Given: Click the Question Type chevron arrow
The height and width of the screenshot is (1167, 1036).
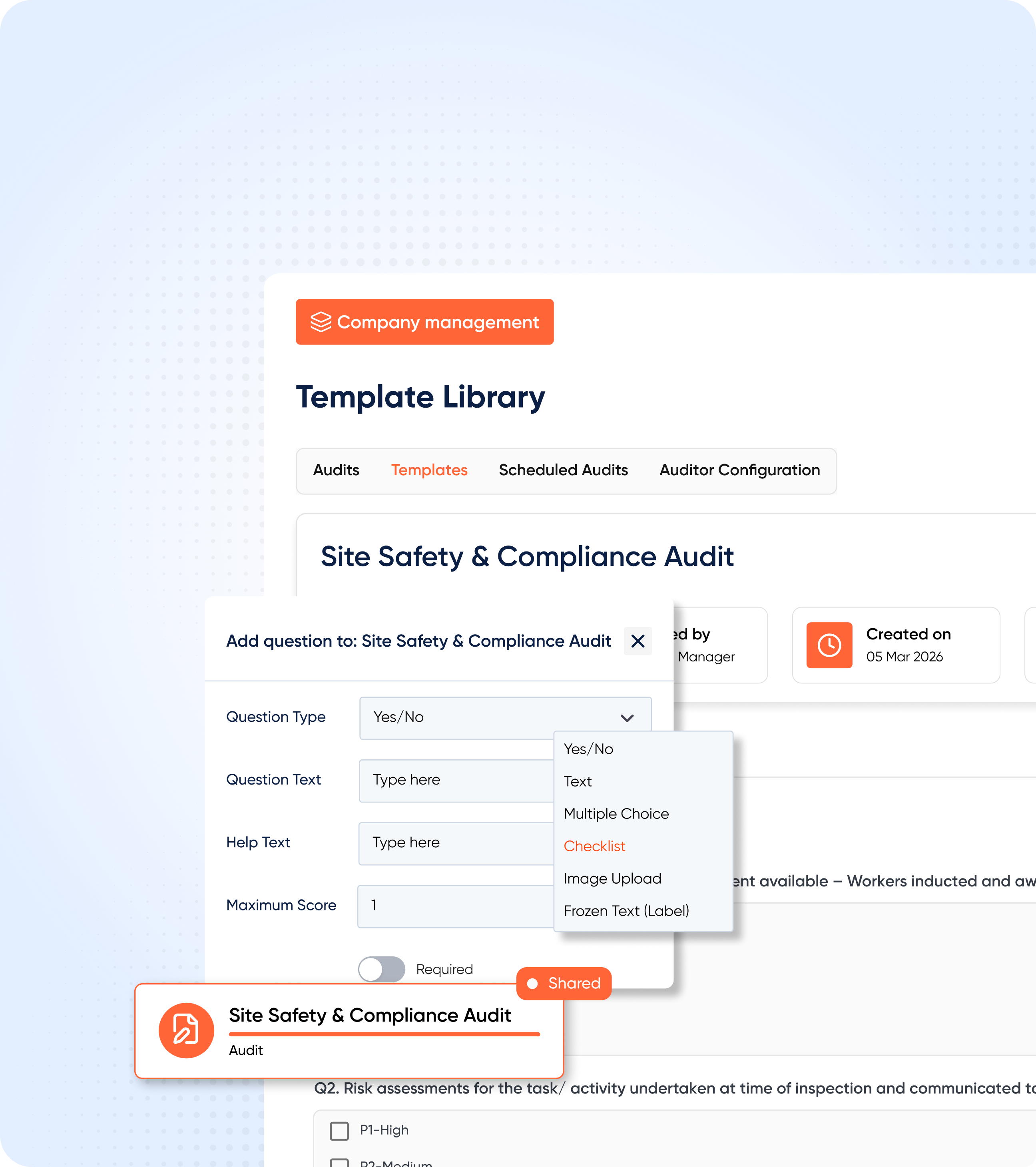Looking at the screenshot, I should pyautogui.click(x=627, y=718).
